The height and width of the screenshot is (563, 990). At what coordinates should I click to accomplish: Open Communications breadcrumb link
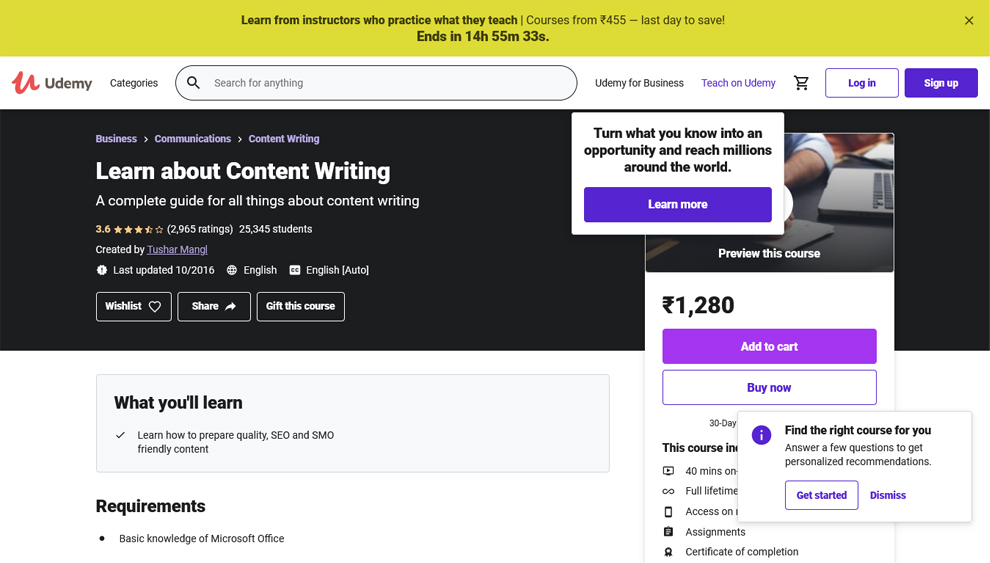[x=193, y=138]
